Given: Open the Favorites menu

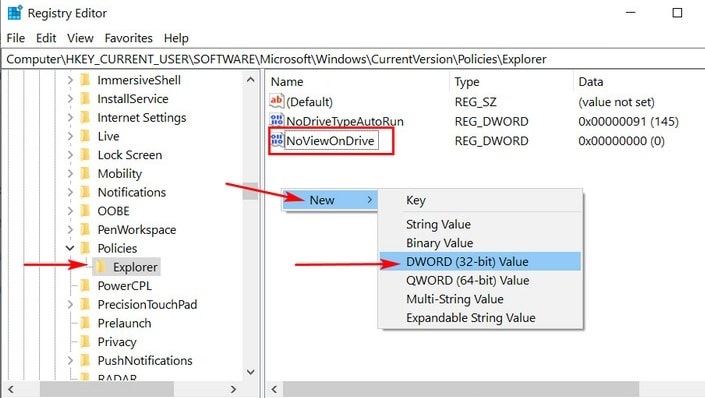Looking at the screenshot, I should click(x=129, y=38).
